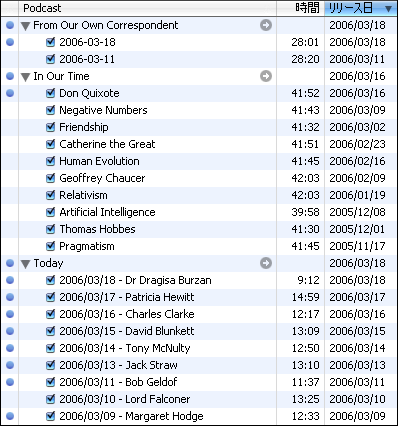Click blue dot for Bob Geldof episode

[10, 382]
